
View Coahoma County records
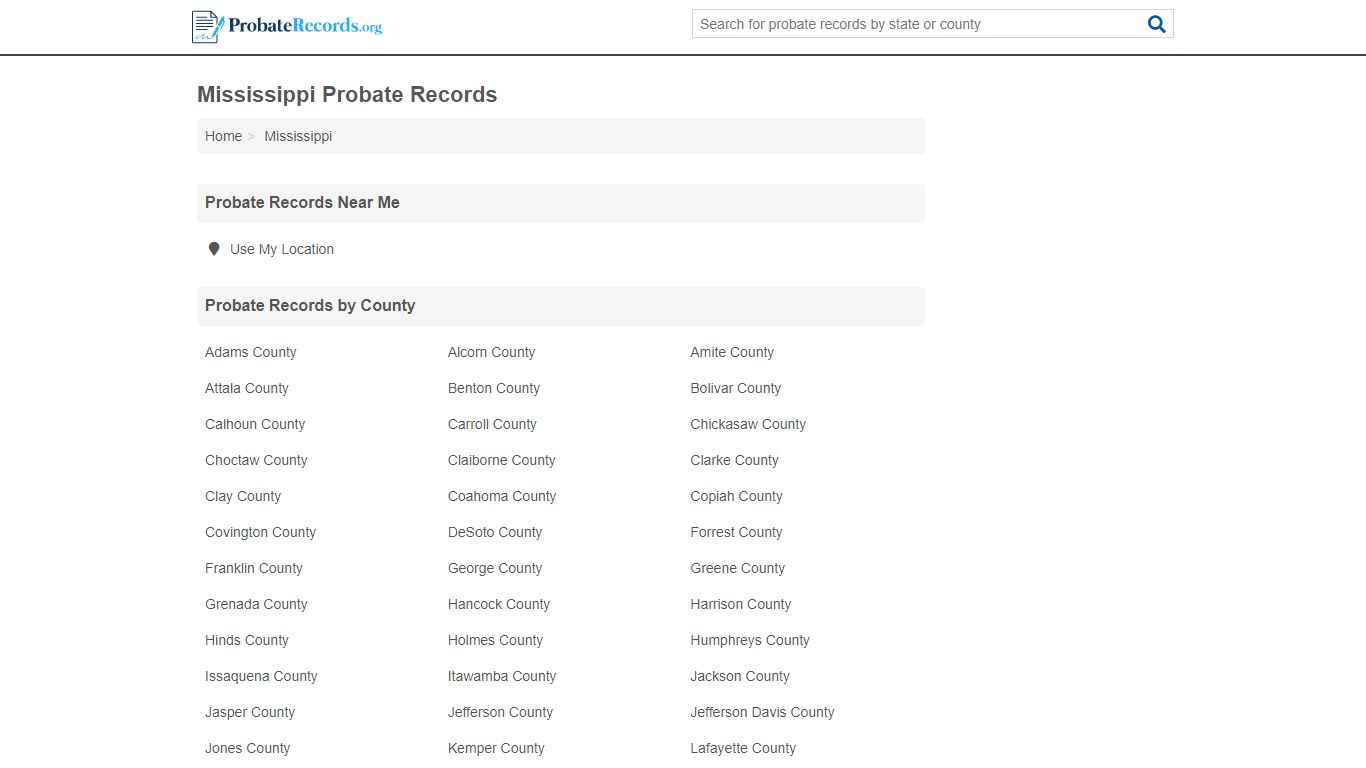tap(502, 496)
